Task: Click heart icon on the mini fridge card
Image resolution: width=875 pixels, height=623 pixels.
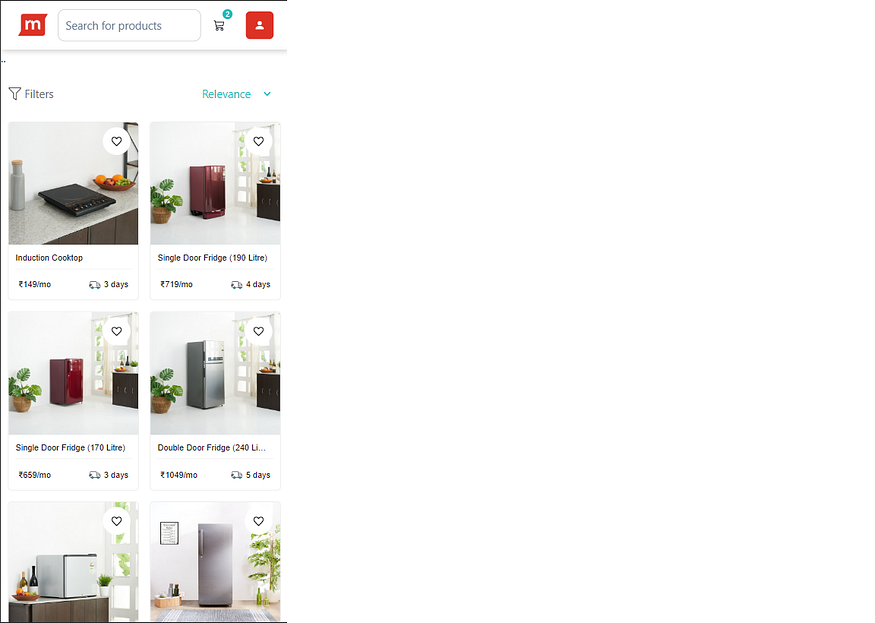Action: point(117,521)
